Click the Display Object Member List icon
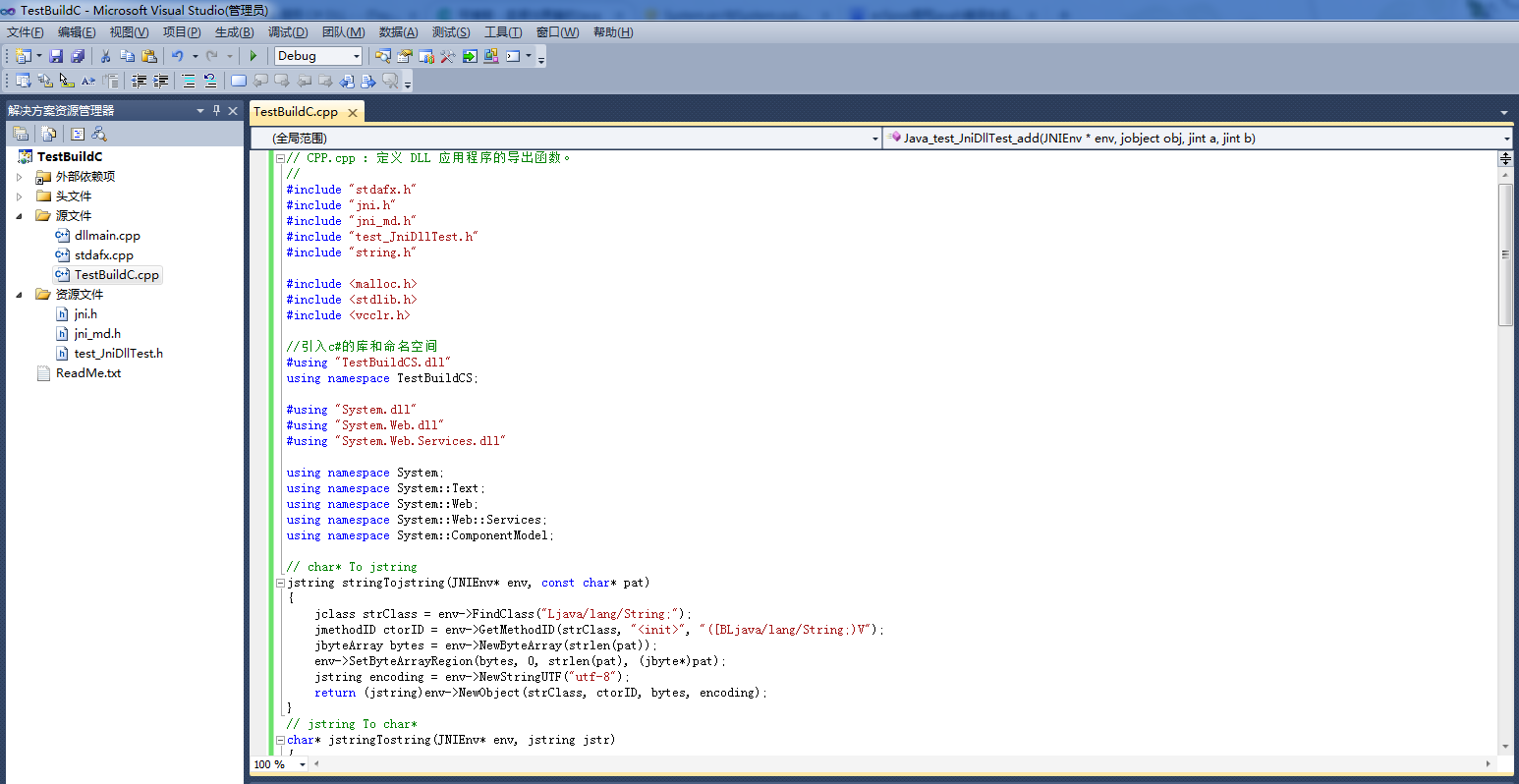1519x784 pixels. pyautogui.click(x=23, y=81)
